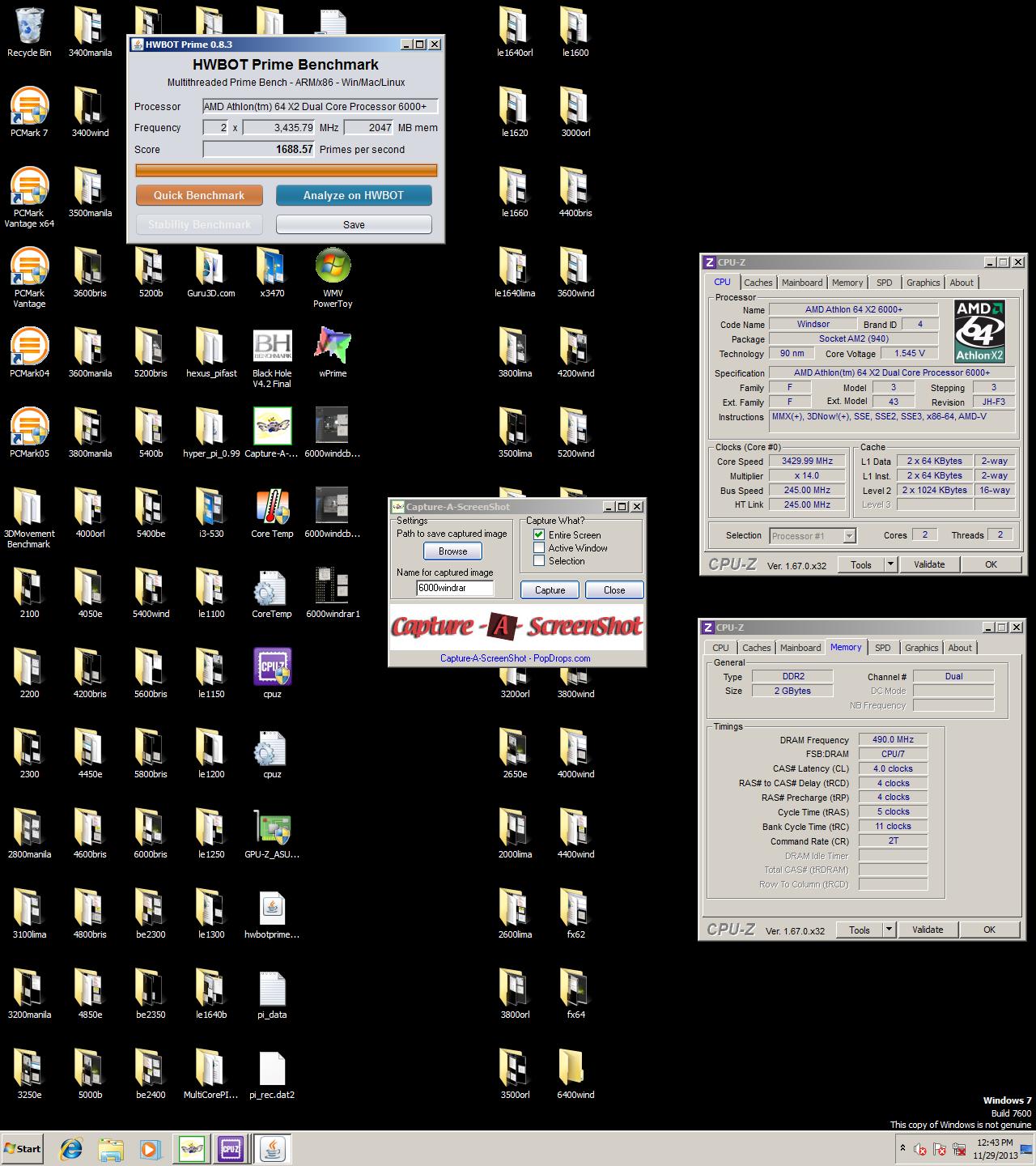Open Tools dropdown arrow in Memory window
This screenshot has height=1166, width=1036.
coord(889,930)
